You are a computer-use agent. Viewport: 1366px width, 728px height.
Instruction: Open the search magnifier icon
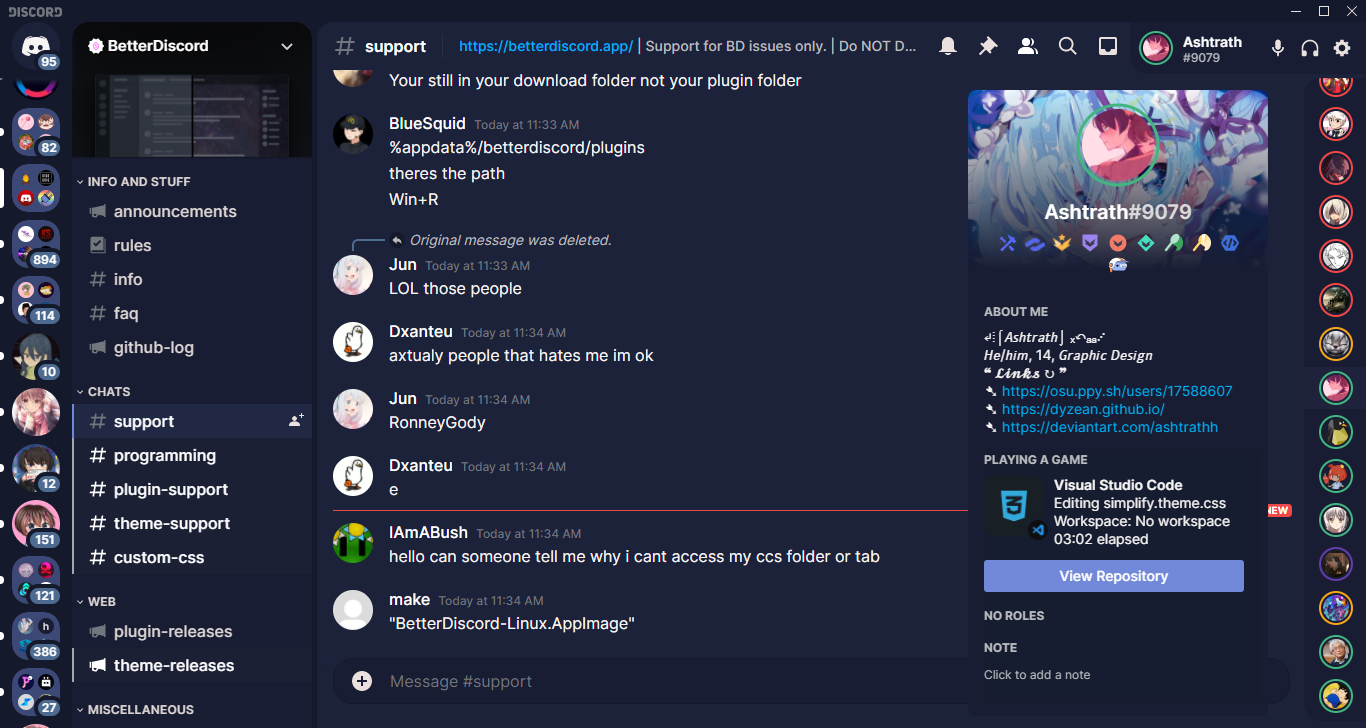point(1067,46)
